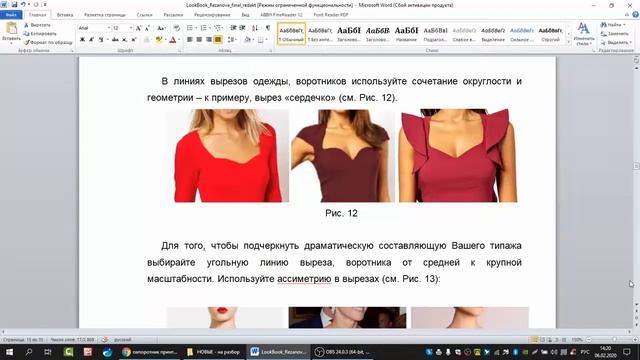Open Word help question mark icon
Viewport: 640px width, 360px height.
point(635,15)
